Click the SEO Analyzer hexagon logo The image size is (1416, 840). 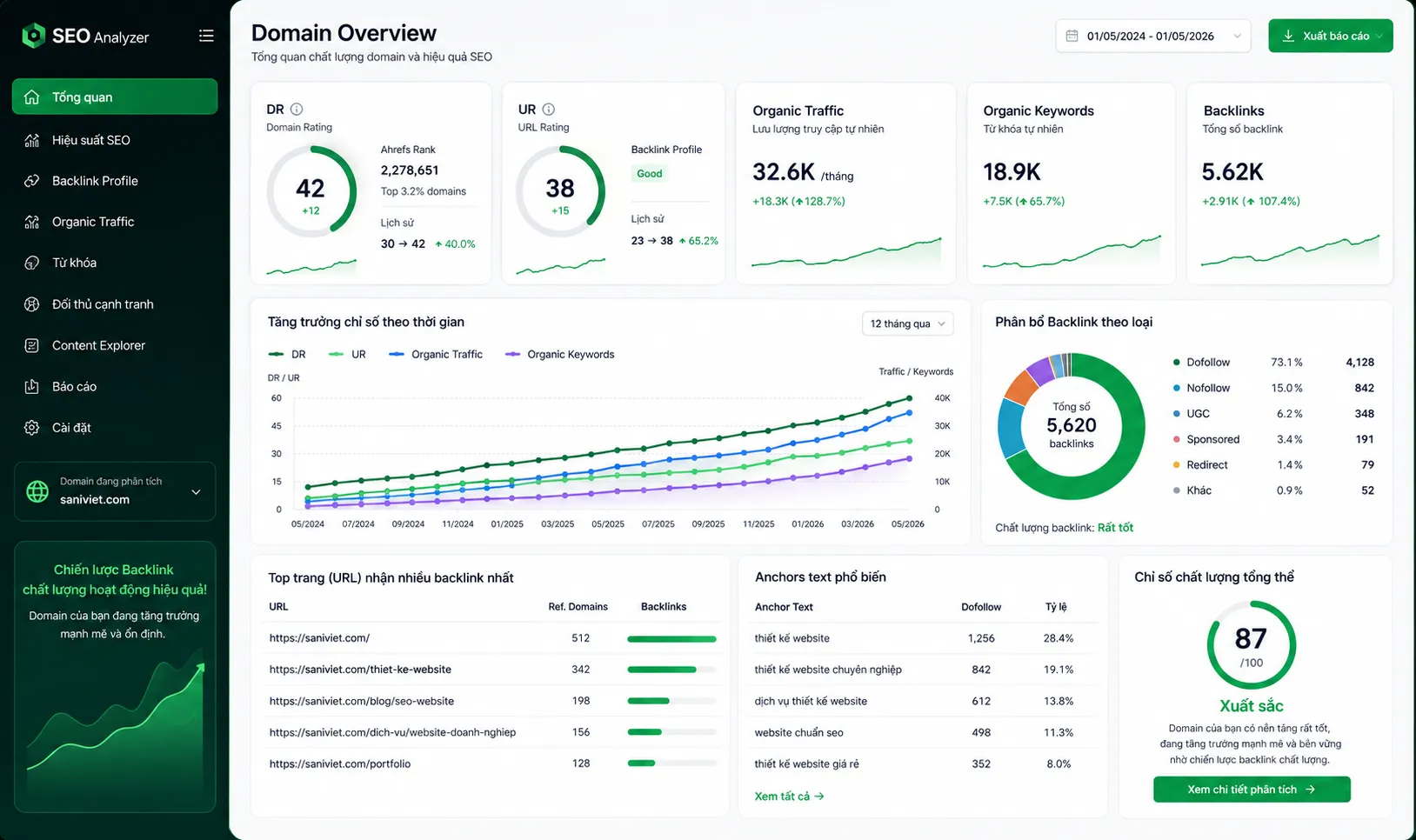click(x=33, y=36)
